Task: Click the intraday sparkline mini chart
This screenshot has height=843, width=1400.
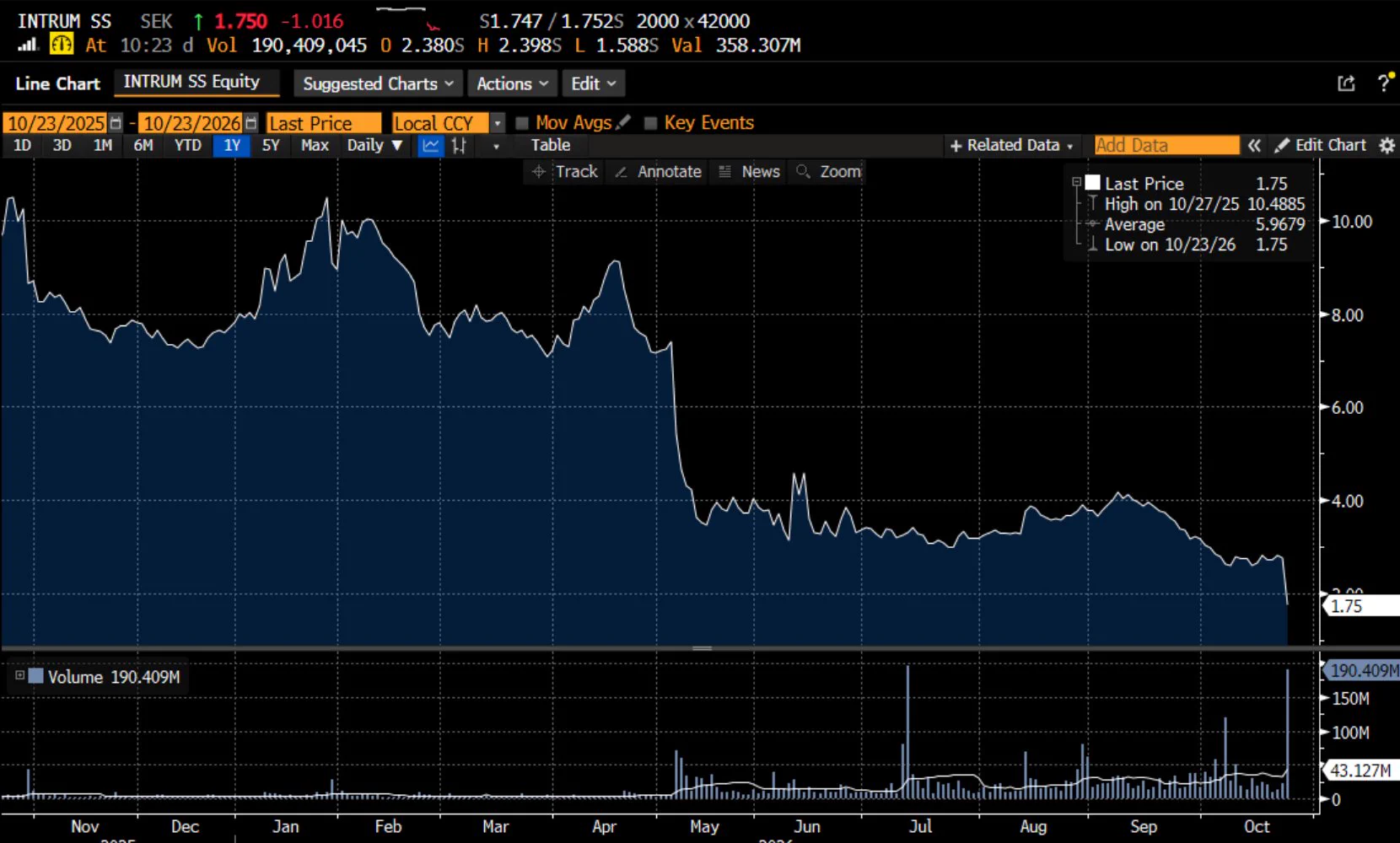Action: 409,17
